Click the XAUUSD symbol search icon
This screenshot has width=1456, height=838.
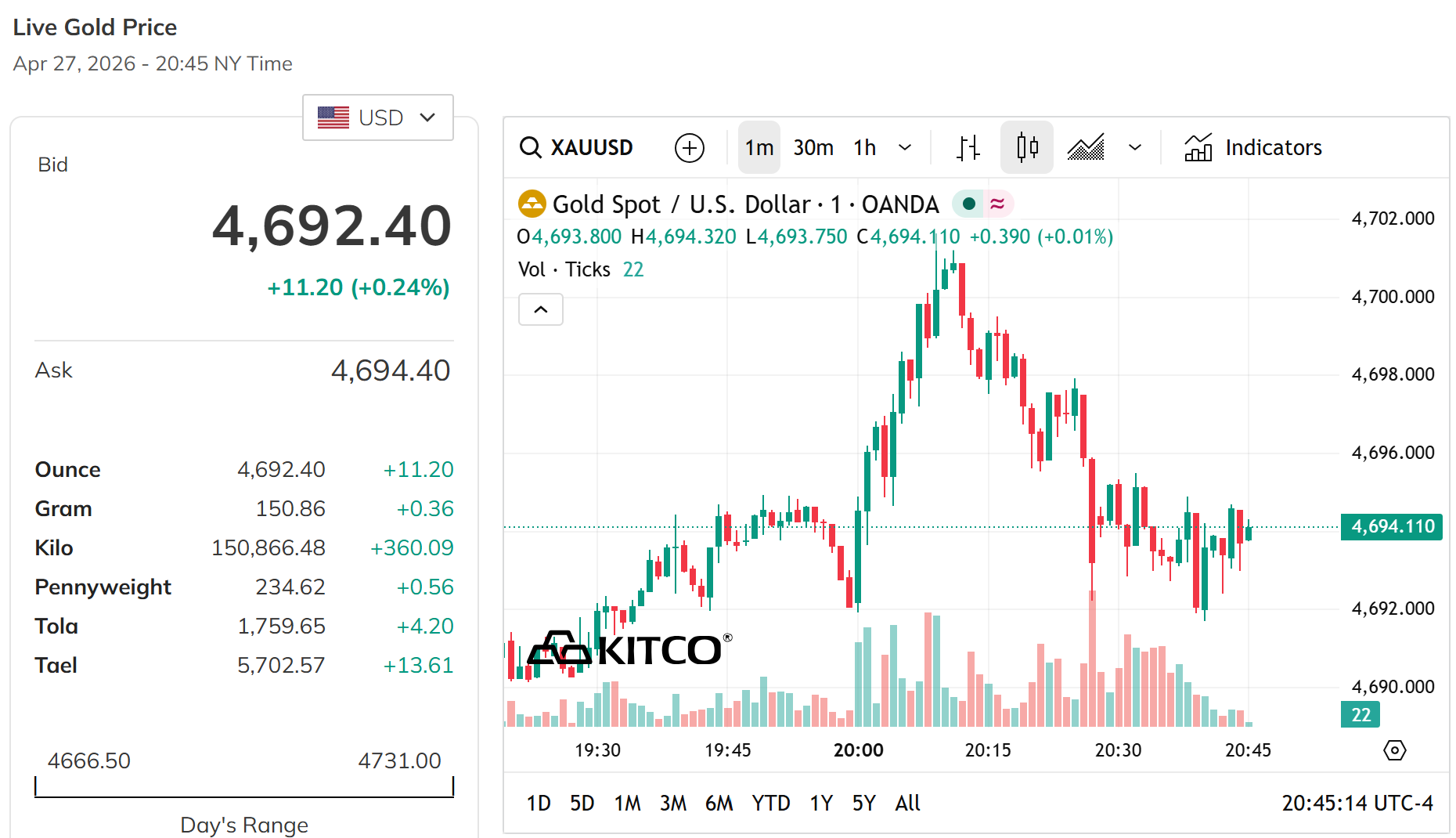tap(531, 147)
